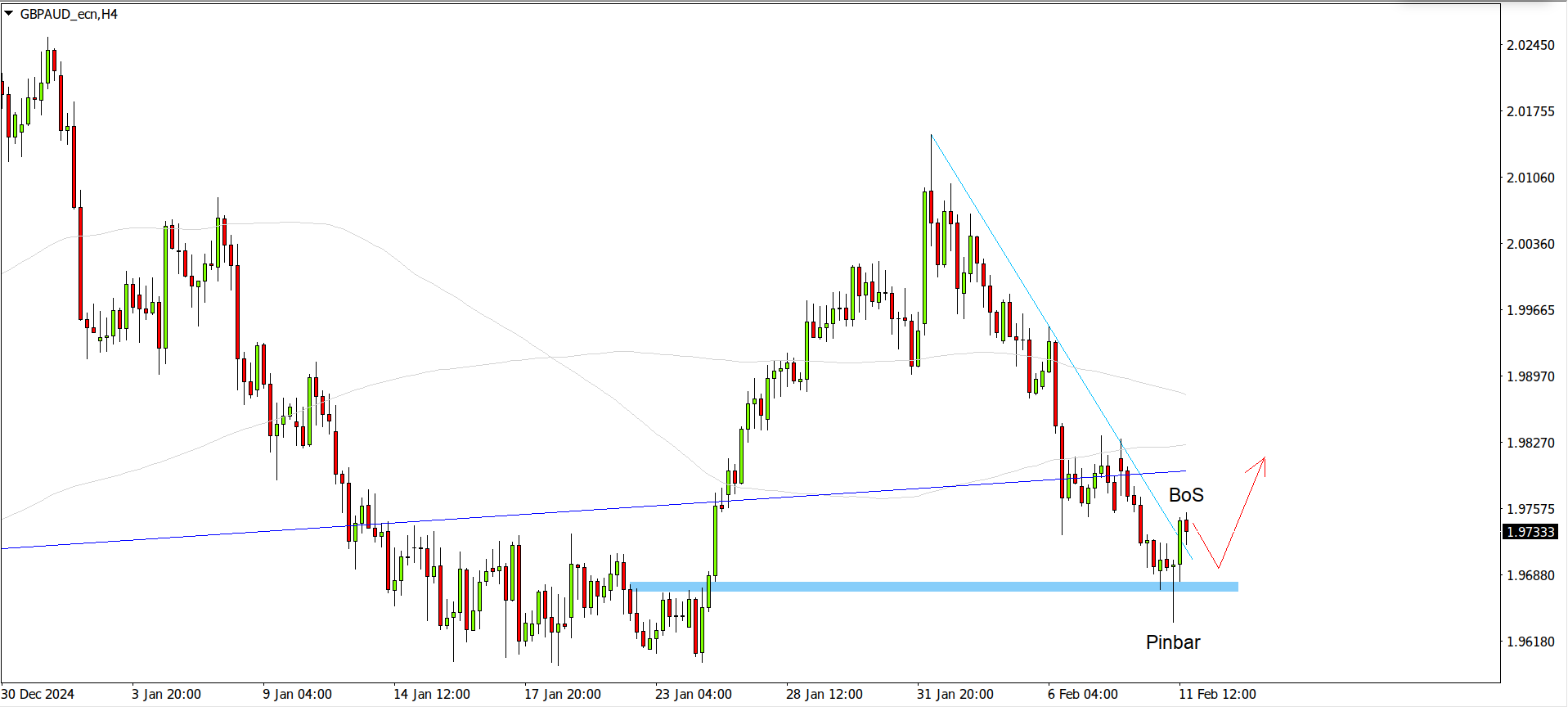
Task: Click the 2.02450 price scale value
Action: coord(1530,45)
